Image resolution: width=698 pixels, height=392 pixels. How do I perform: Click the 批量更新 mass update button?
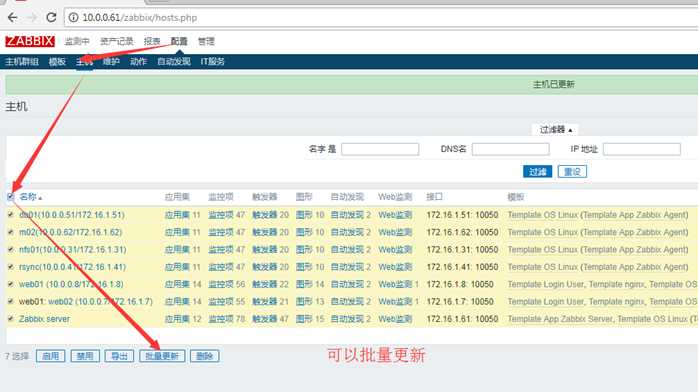click(162, 356)
